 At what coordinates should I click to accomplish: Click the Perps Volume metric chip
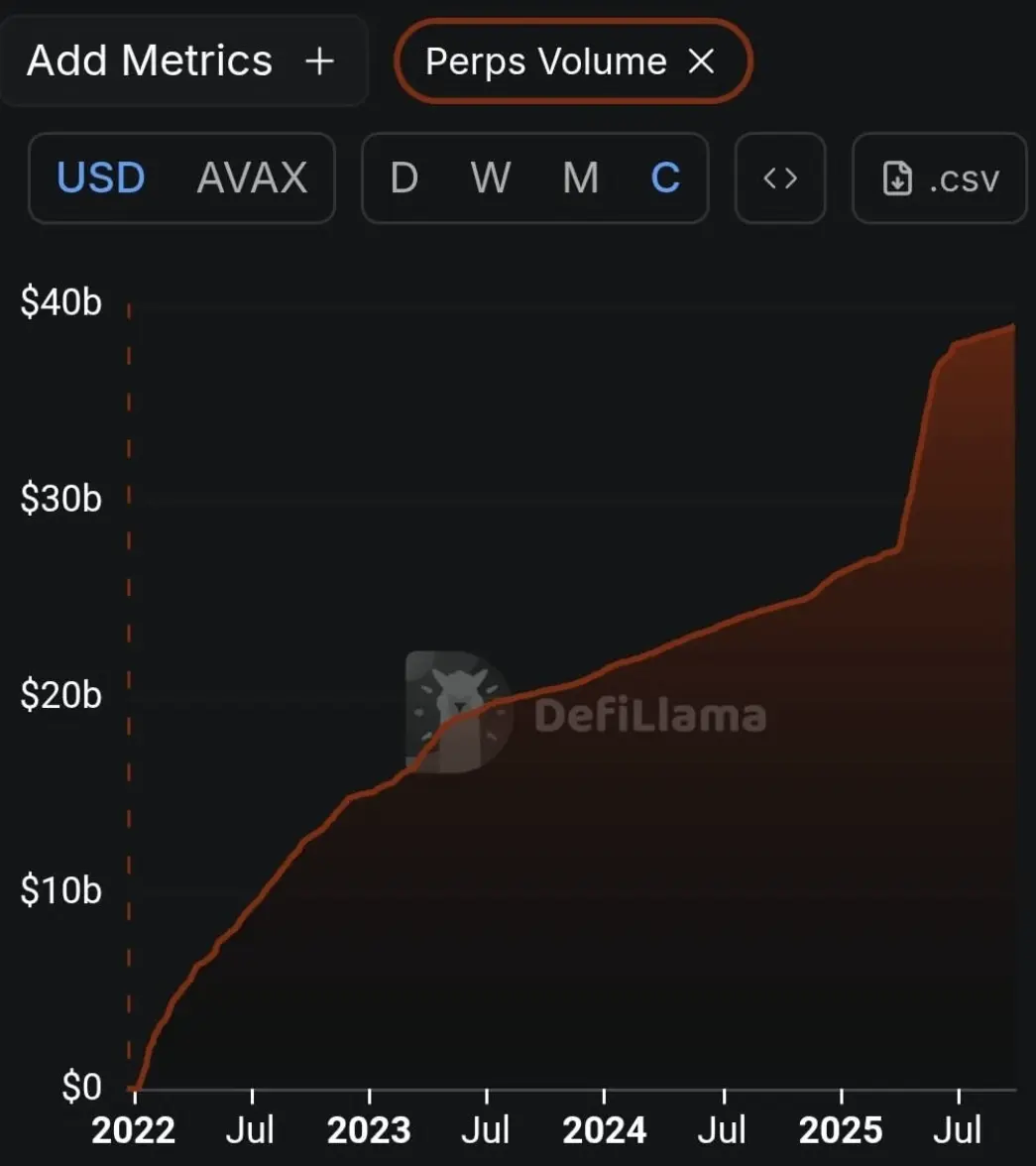(x=573, y=61)
